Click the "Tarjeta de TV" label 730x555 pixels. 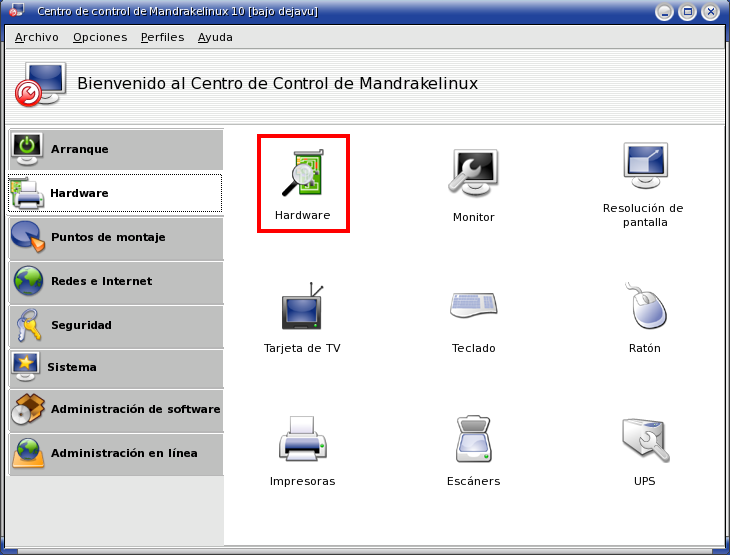tap(302, 348)
